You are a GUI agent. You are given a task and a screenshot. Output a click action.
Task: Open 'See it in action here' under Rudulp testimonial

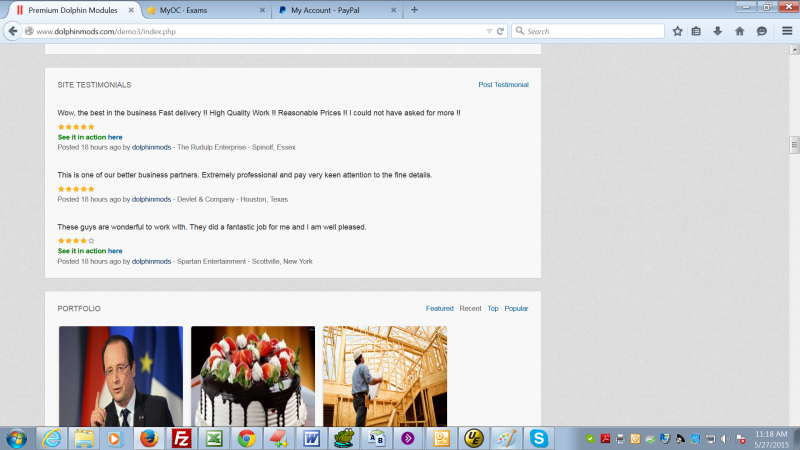pos(90,137)
